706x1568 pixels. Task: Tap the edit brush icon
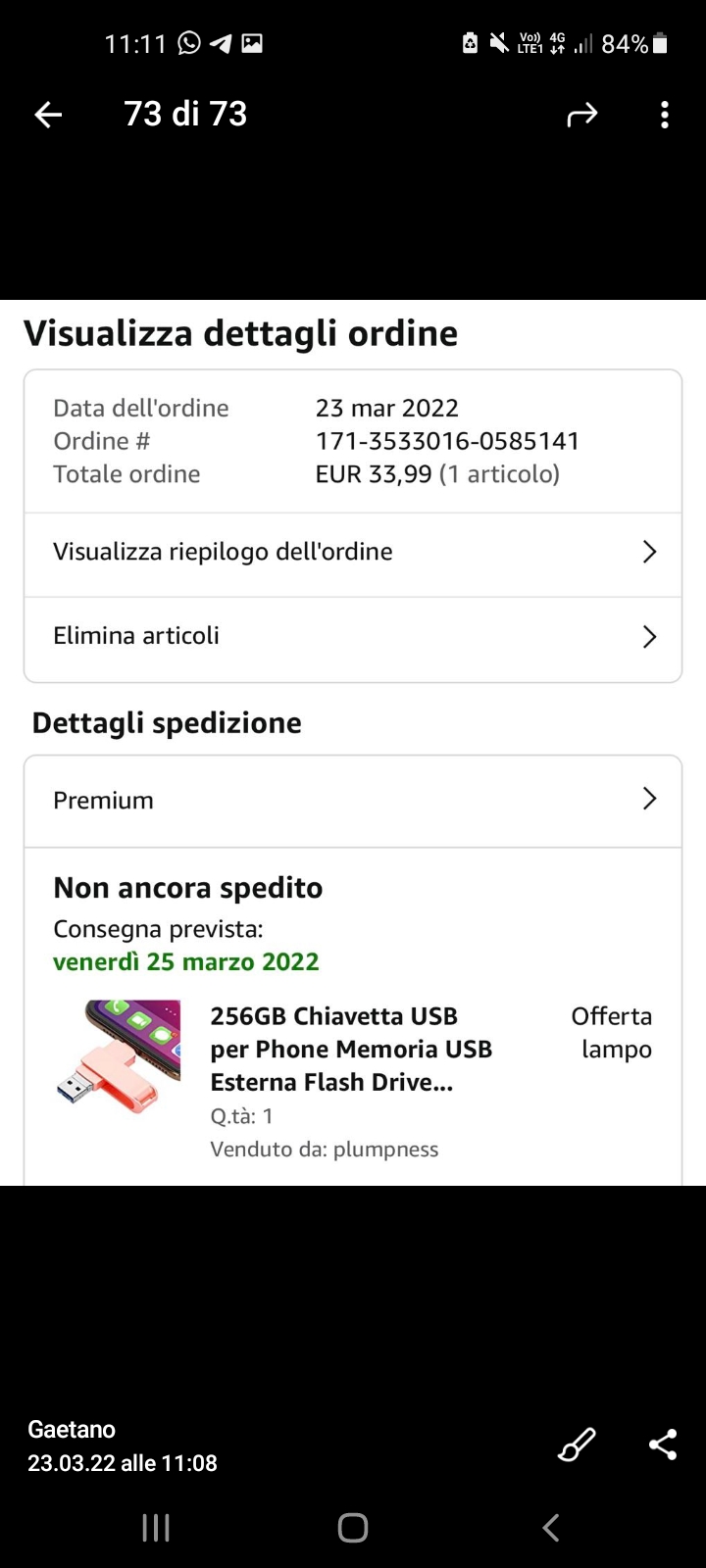(577, 1445)
